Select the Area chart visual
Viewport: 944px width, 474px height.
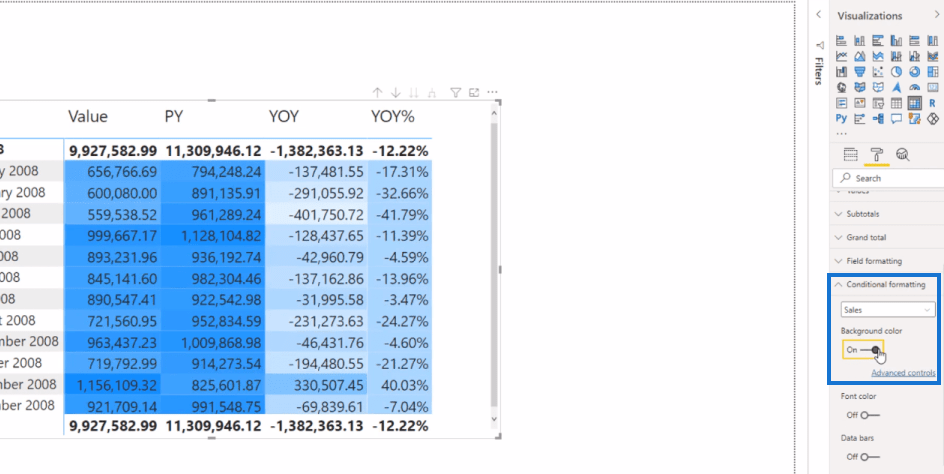pos(860,57)
